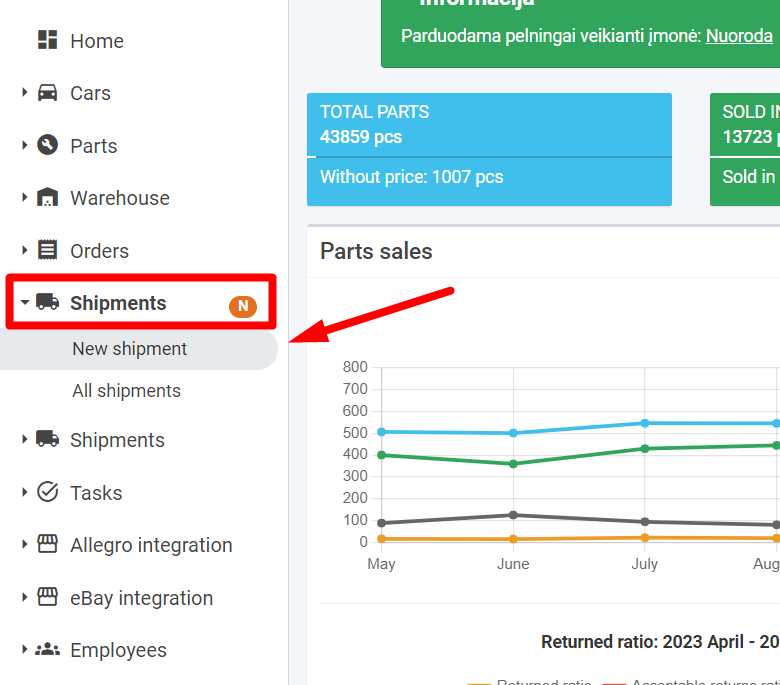780x685 pixels.
Task: Expand the Orders submenu arrow
Action: pos(24,250)
